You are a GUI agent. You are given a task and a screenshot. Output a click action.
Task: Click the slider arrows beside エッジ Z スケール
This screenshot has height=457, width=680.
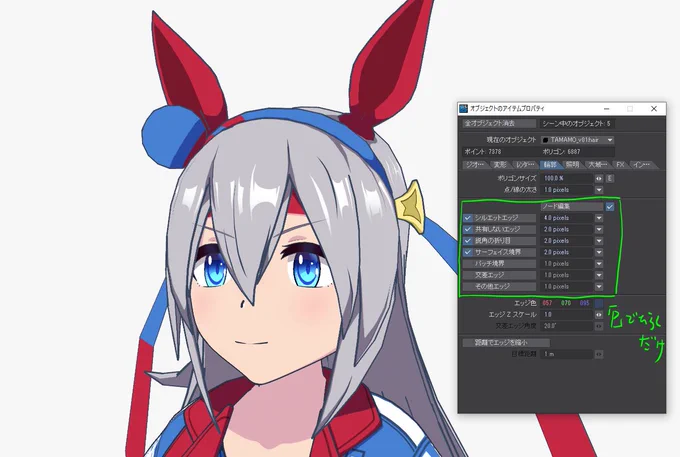(599, 315)
